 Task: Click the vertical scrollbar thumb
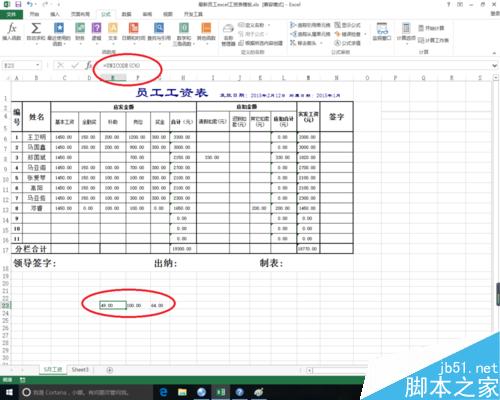click(x=498, y=294)
